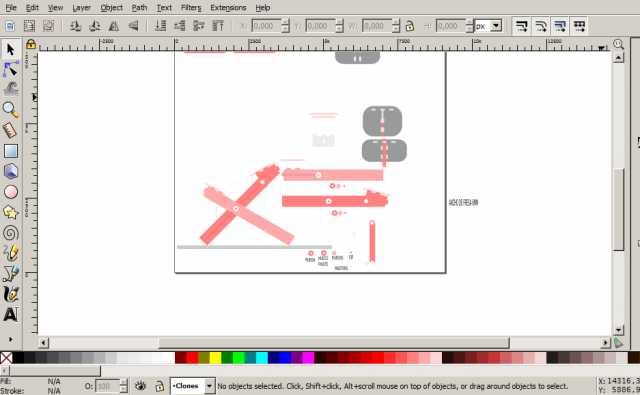
Task: Click Select All objects toolbar icon
Action: [x=10, y=26]
